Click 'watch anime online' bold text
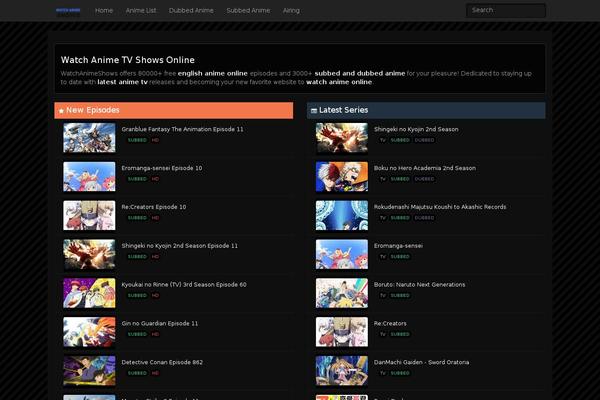Viewport: 600px width, 400px height. [x=339, y=82]
